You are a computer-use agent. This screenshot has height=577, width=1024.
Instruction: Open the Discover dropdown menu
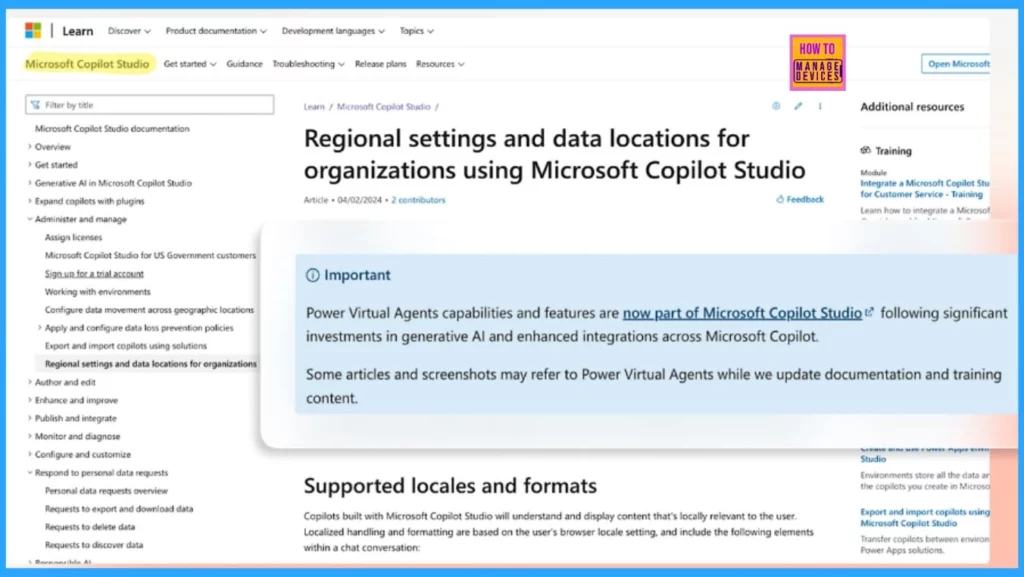(x=129, y=31)
